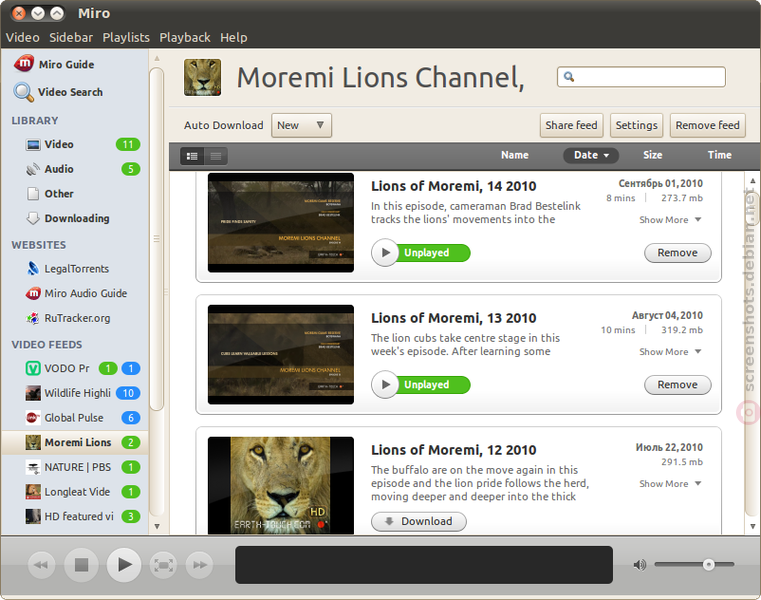Click the feed search input field
Screen dimensions: 761x600
pos(641,77)
